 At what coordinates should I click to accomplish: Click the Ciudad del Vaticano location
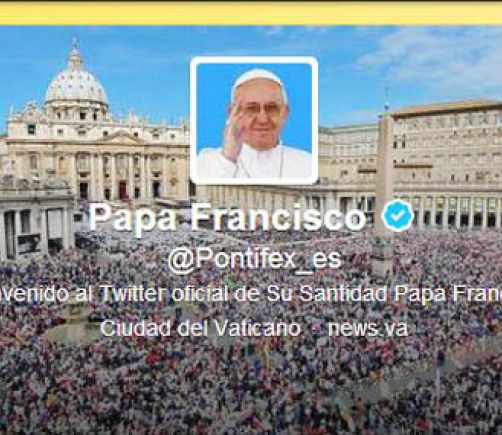tap(201, 328)
